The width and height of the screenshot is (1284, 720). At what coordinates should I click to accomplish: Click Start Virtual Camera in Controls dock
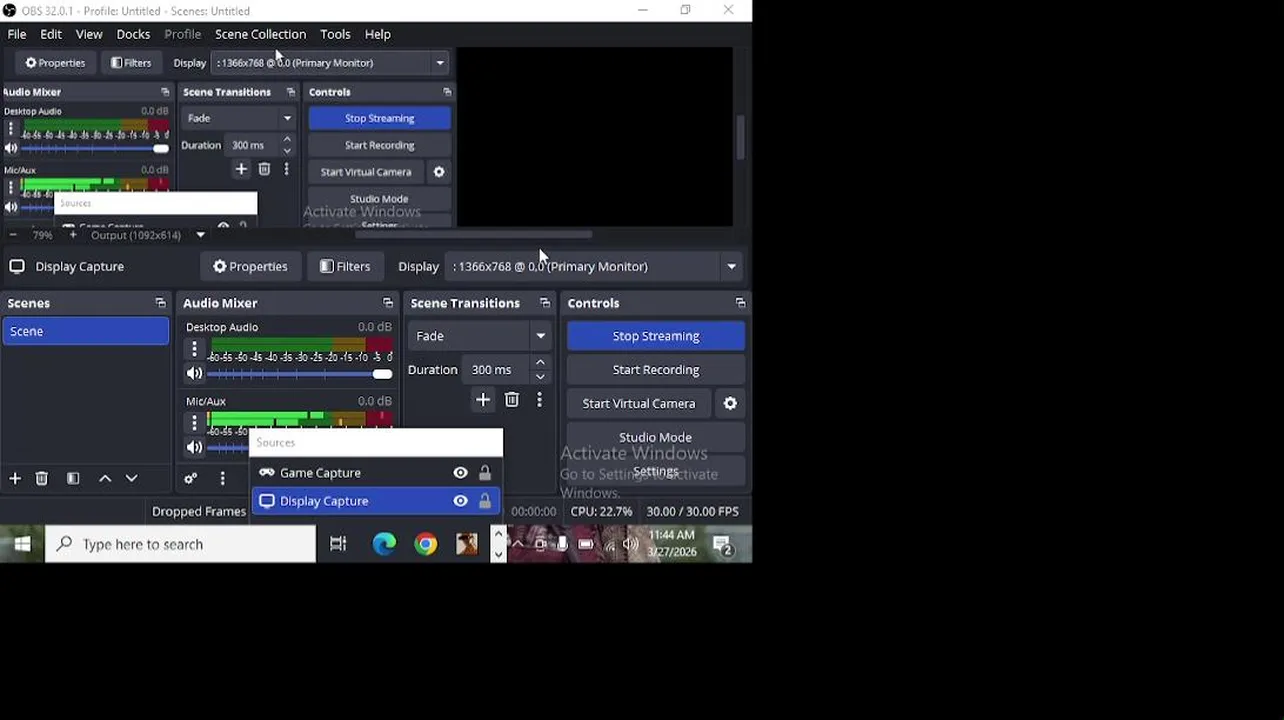click(x=639, y=404)
